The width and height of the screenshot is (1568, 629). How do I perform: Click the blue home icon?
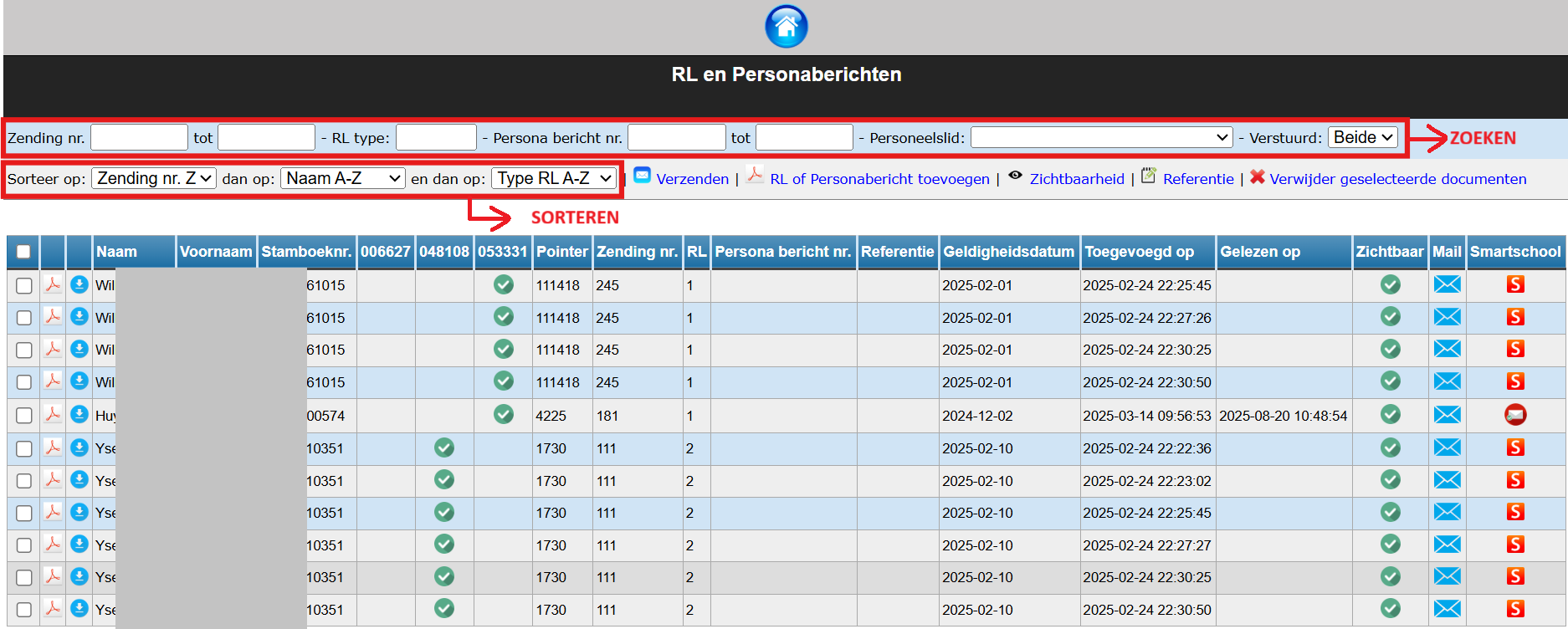[x=786, y=27]
